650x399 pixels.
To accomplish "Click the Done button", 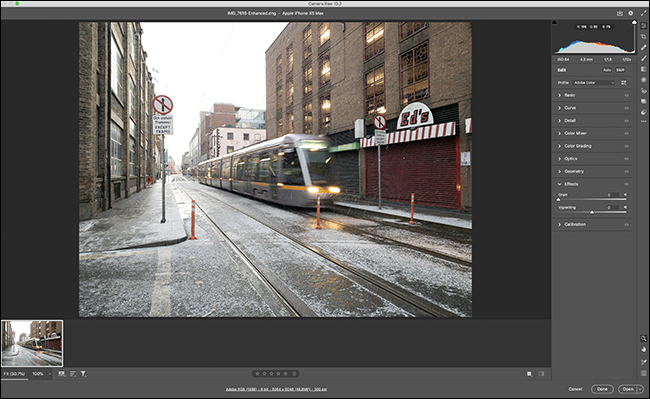I will 602,389.
